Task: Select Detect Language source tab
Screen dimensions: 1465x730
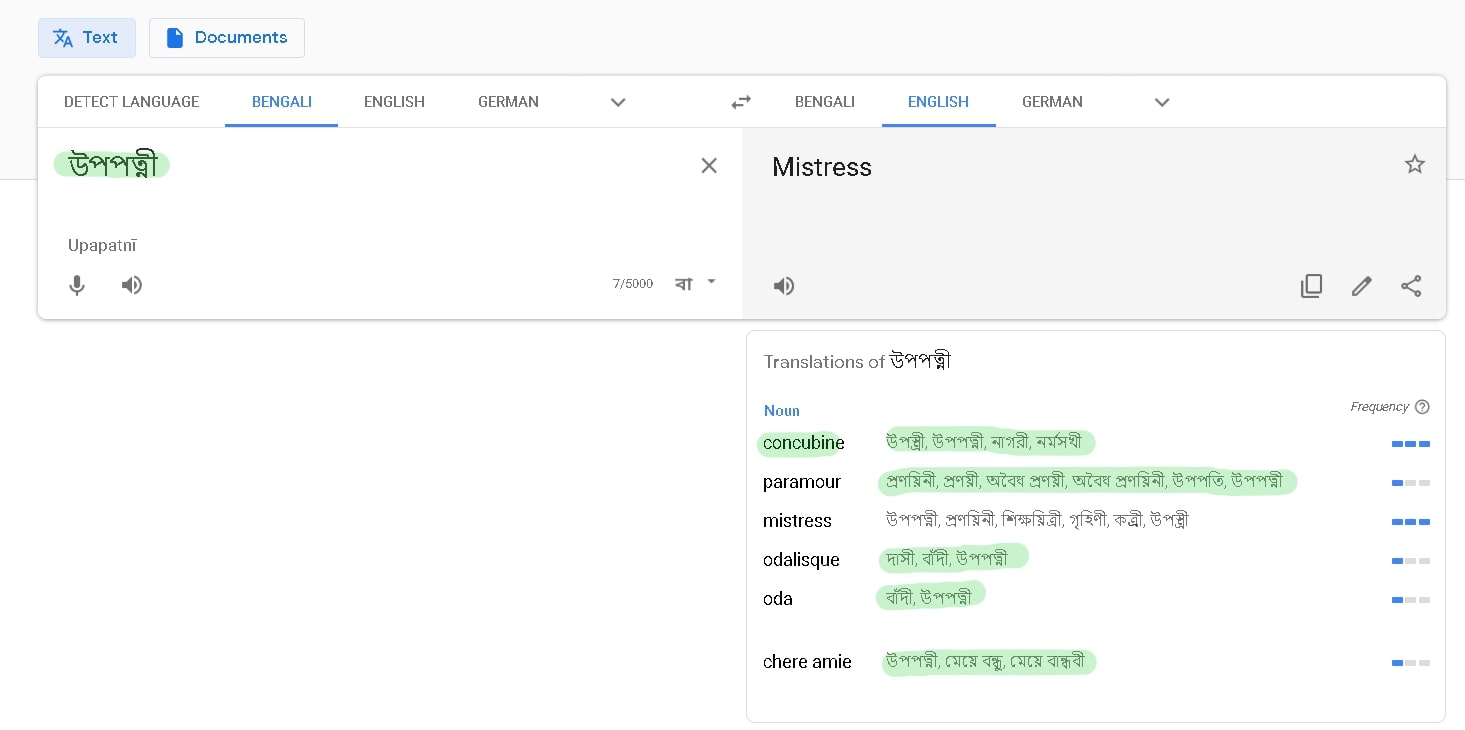Action: point(131,102)
